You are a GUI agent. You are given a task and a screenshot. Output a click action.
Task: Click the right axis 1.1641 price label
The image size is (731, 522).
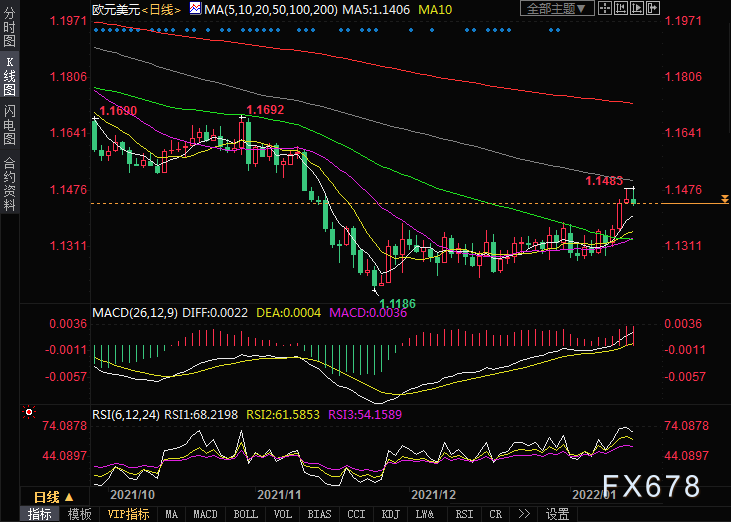tap(683, 133)
